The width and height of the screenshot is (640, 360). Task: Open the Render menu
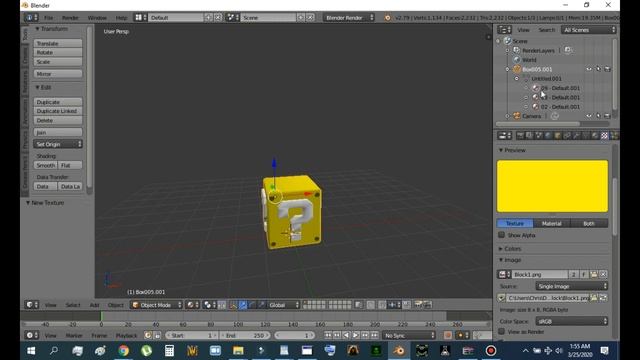pos(70,18)
